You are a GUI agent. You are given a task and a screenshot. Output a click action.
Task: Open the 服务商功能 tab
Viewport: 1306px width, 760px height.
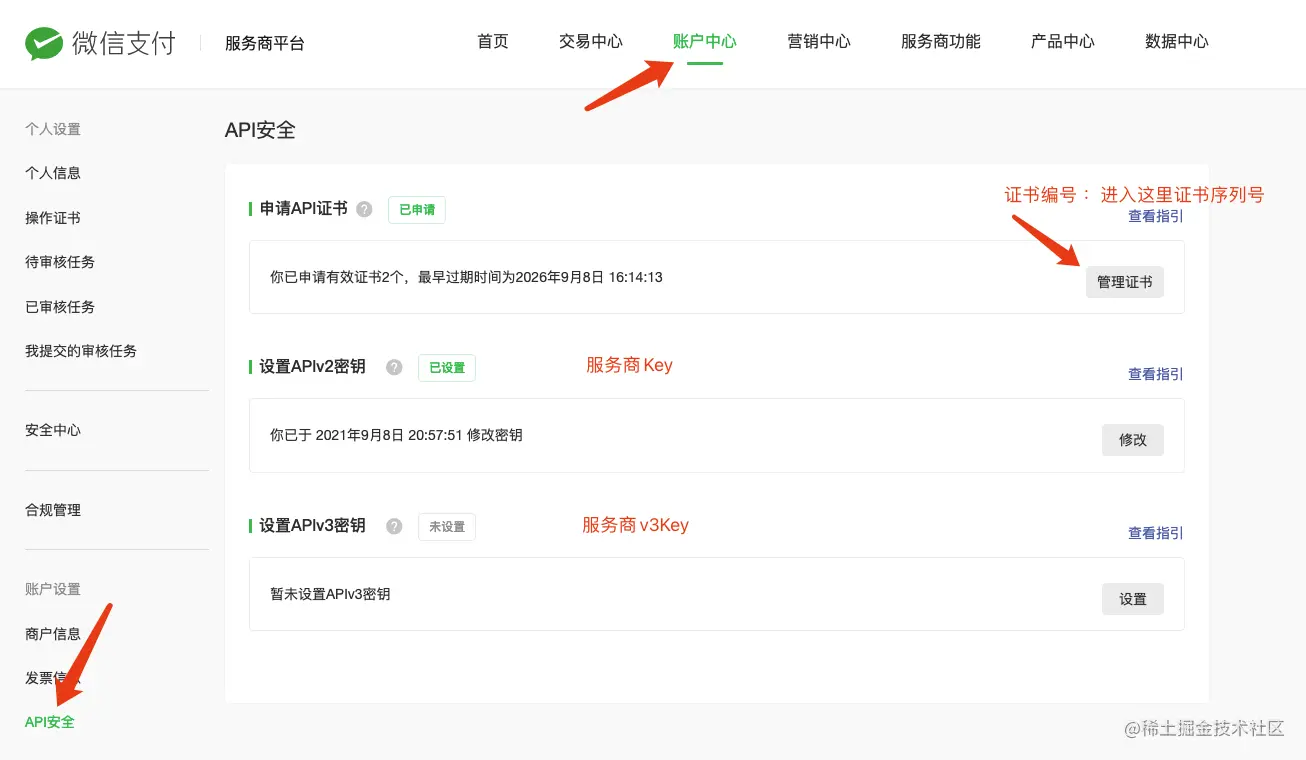(x=941, y=41)
